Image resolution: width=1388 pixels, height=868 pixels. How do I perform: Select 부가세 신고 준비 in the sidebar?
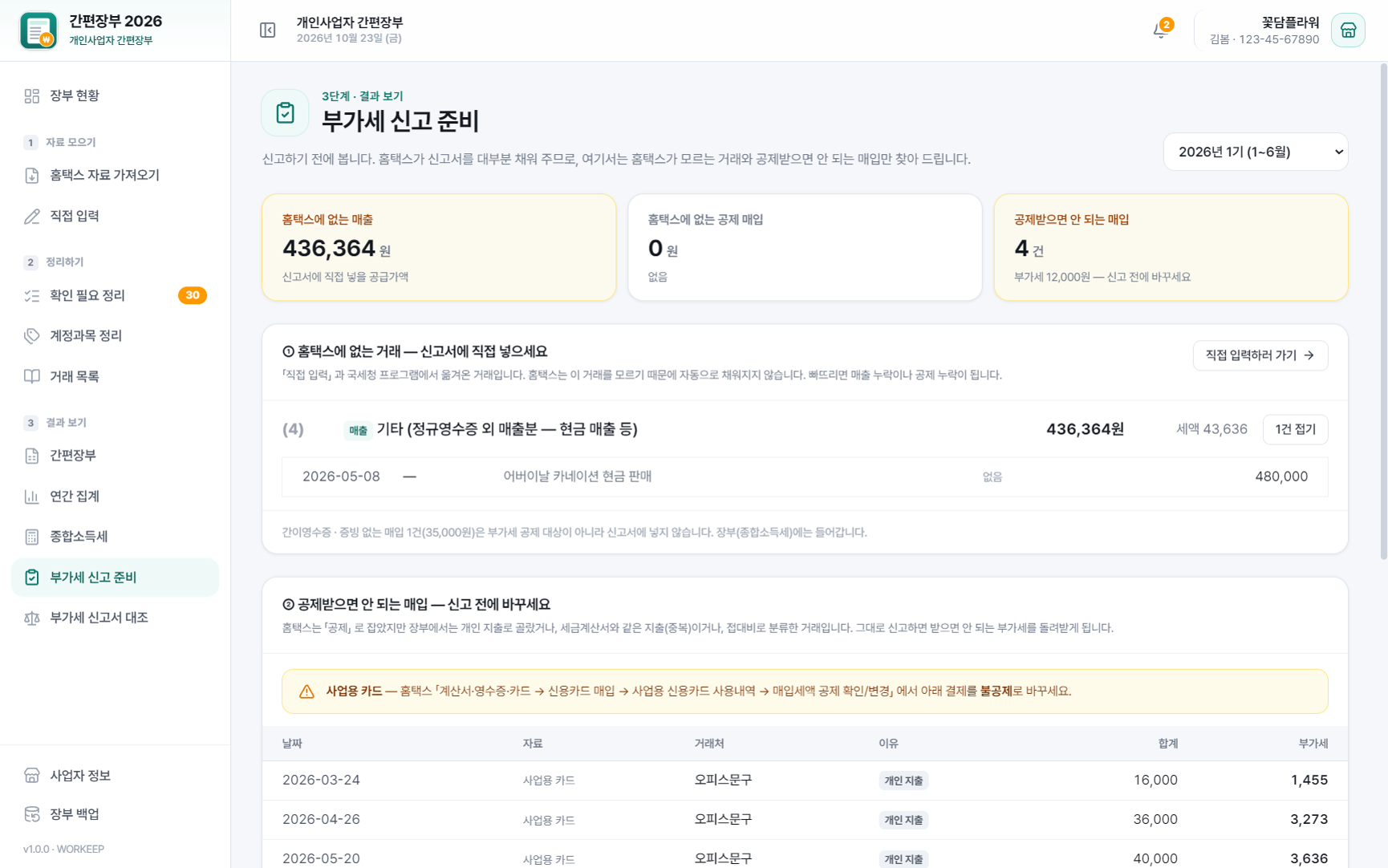[x=116, y=578]
